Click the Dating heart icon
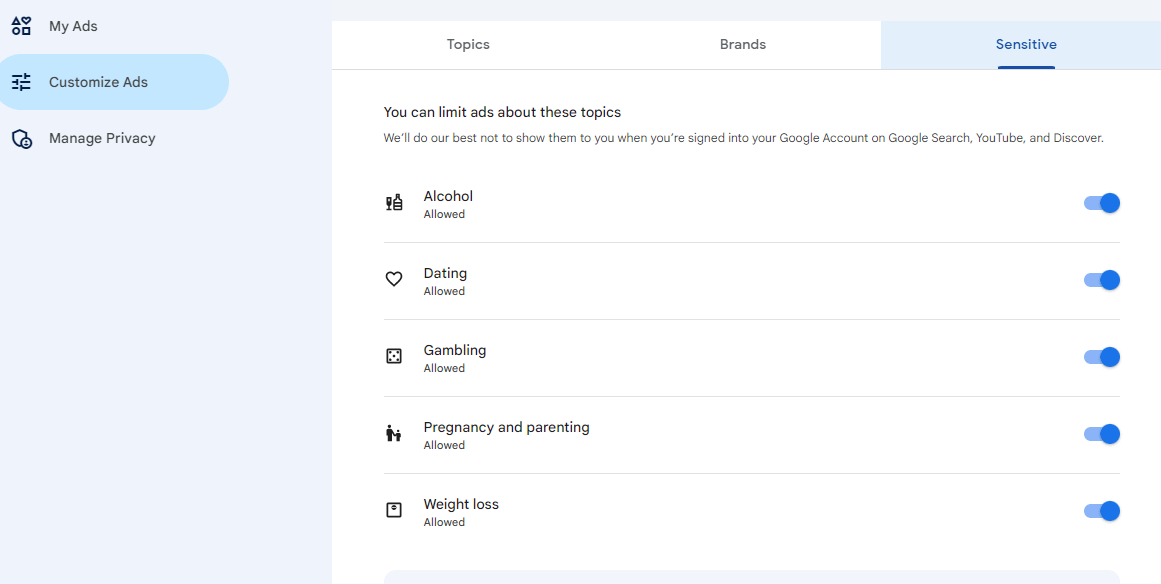Viewport: 1161px width, 584px height. (x=394, y=279)
